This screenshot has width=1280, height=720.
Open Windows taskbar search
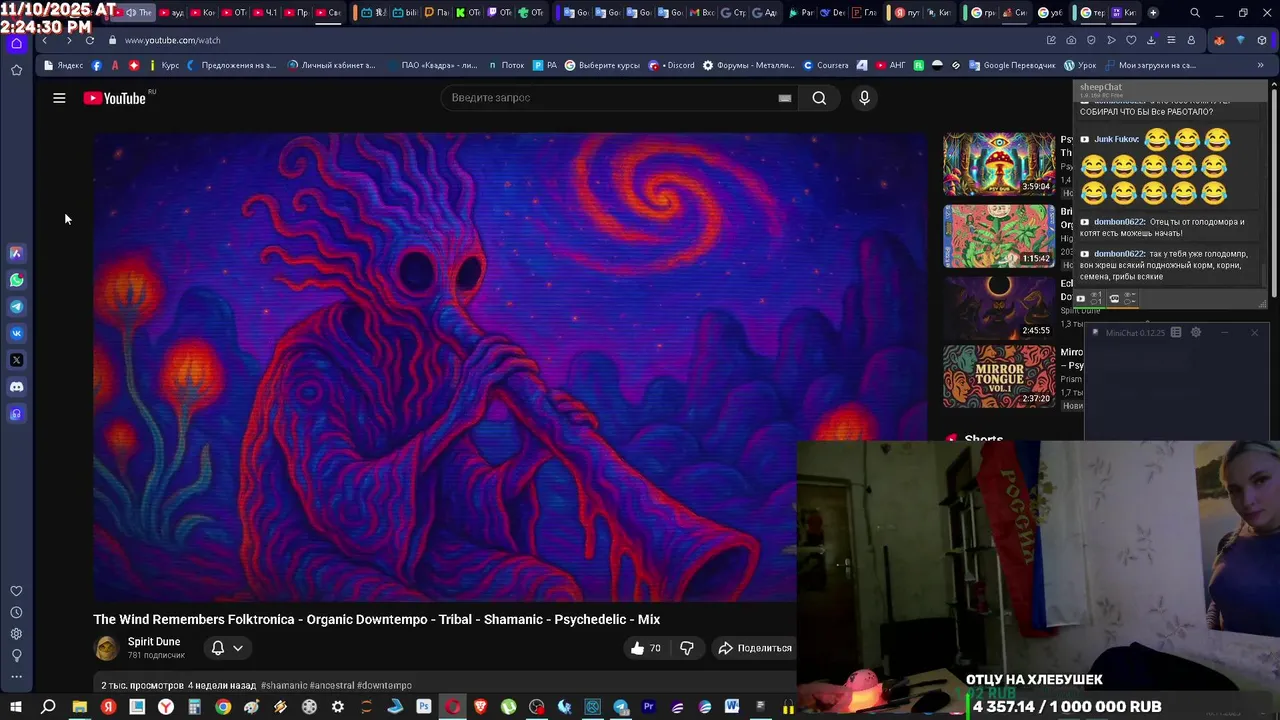pyautogui.click(x=47, y=707)
